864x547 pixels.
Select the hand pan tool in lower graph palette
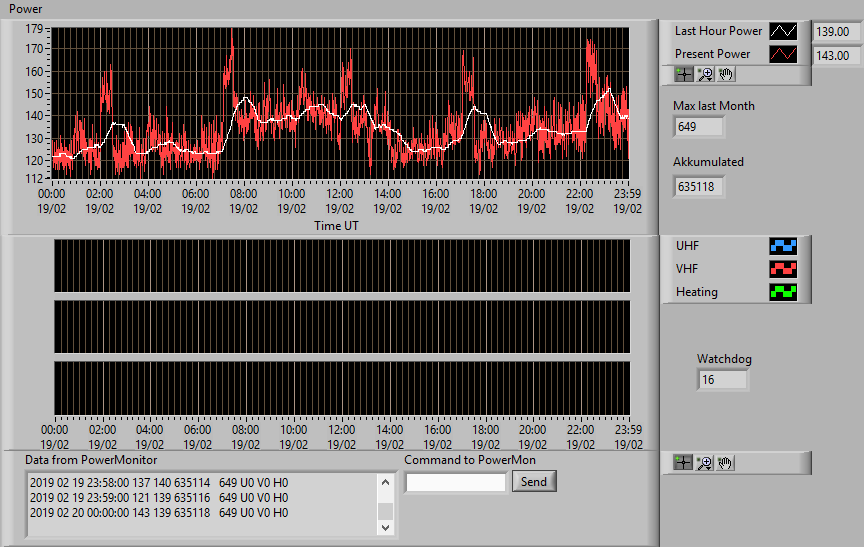[x=725, y=463]
